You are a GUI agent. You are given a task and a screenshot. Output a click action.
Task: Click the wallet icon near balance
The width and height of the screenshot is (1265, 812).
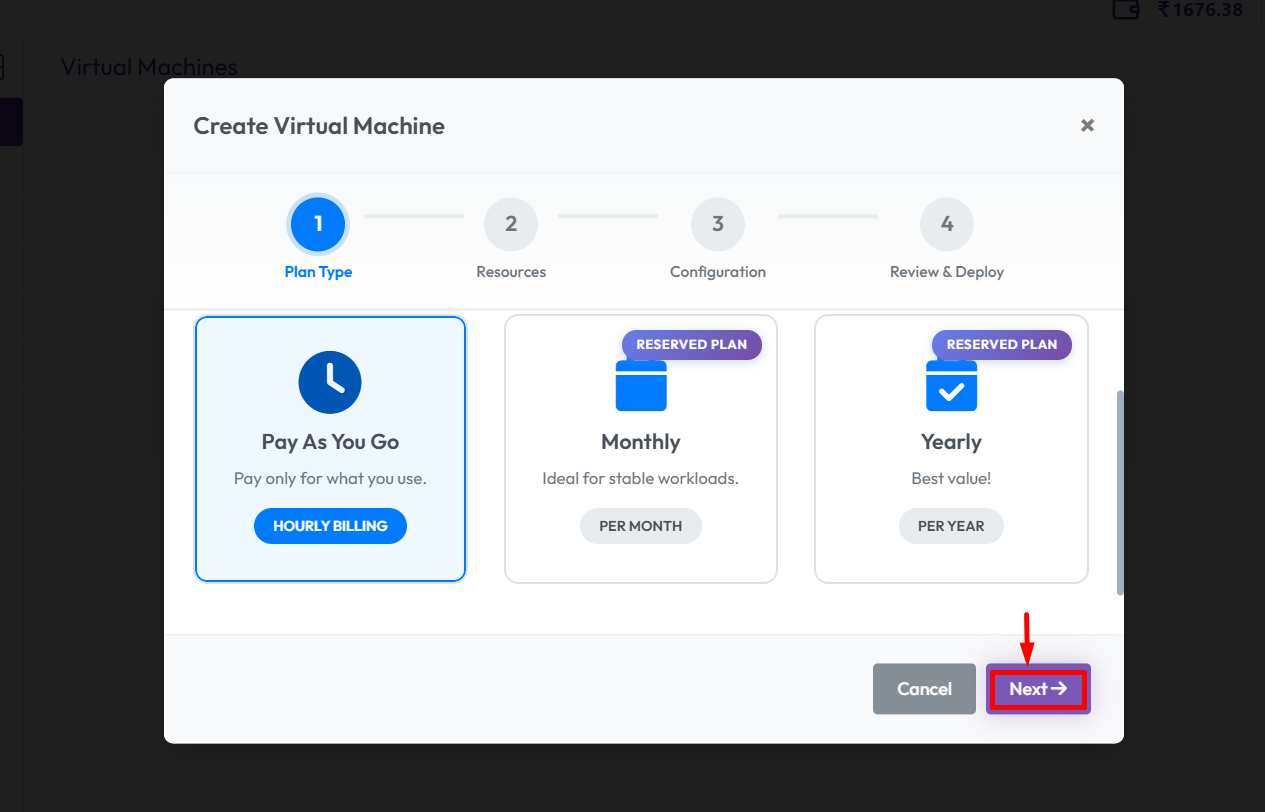pos(1127,10)
